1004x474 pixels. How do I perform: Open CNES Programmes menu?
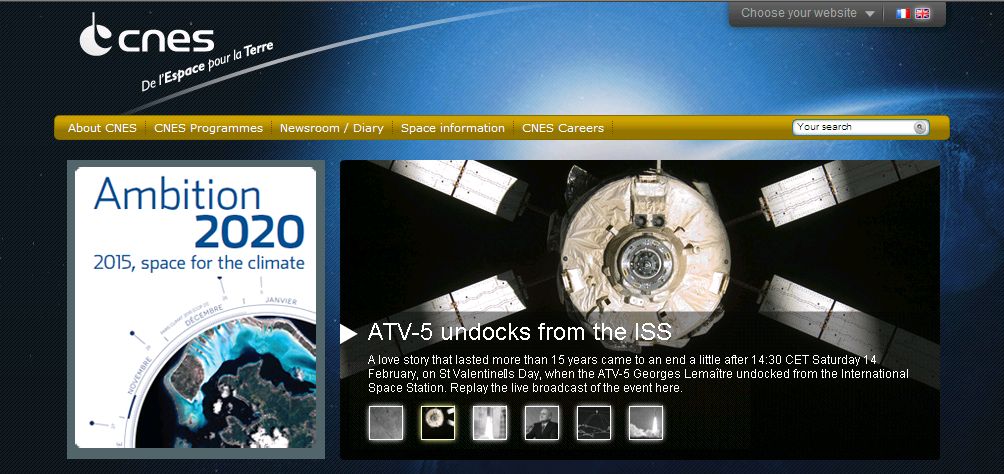(x=208, y=128)
